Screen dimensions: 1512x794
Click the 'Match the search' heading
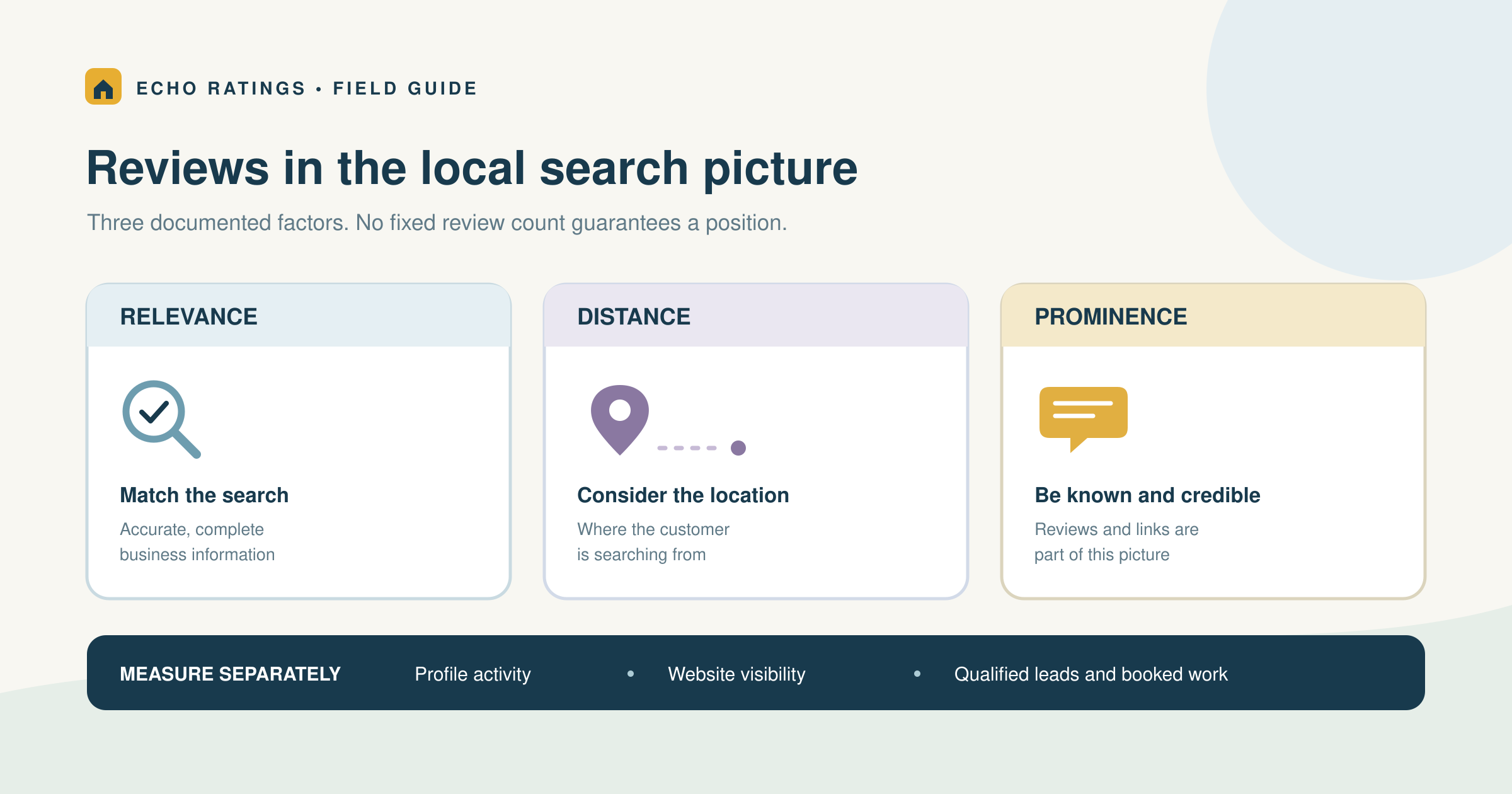coord(204,495)
